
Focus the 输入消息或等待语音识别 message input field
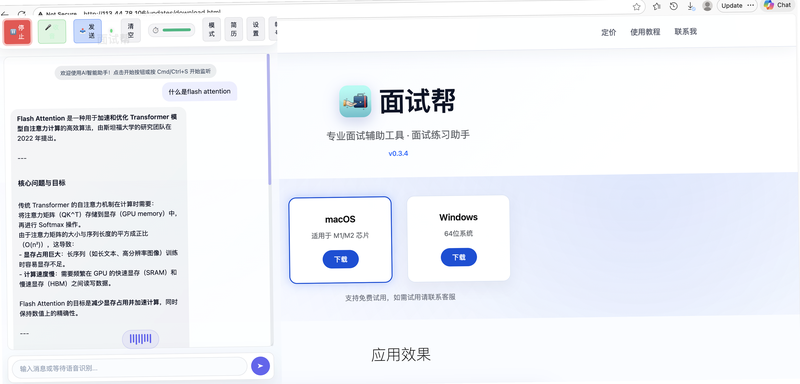(x=130, y=368)
